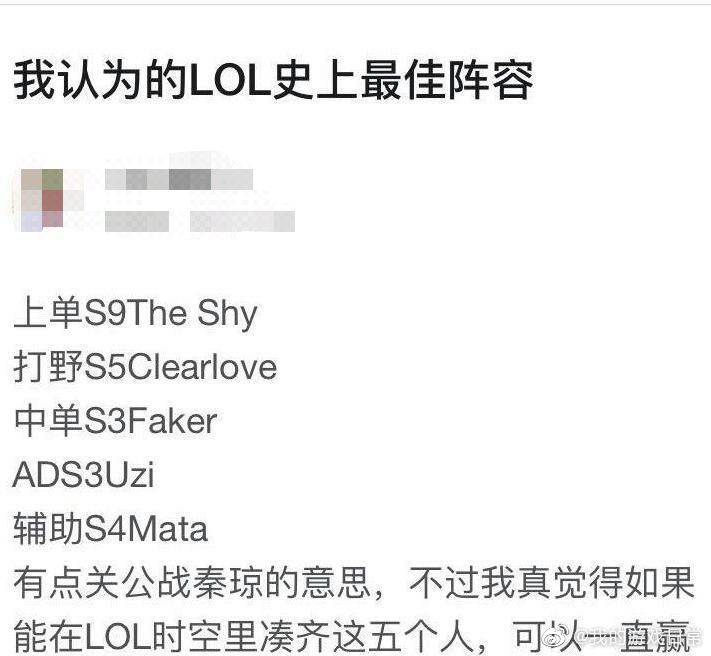Click the 辅助S4Mata line
Viewport: 711px width, 656px height.
(x=110, y=529)
